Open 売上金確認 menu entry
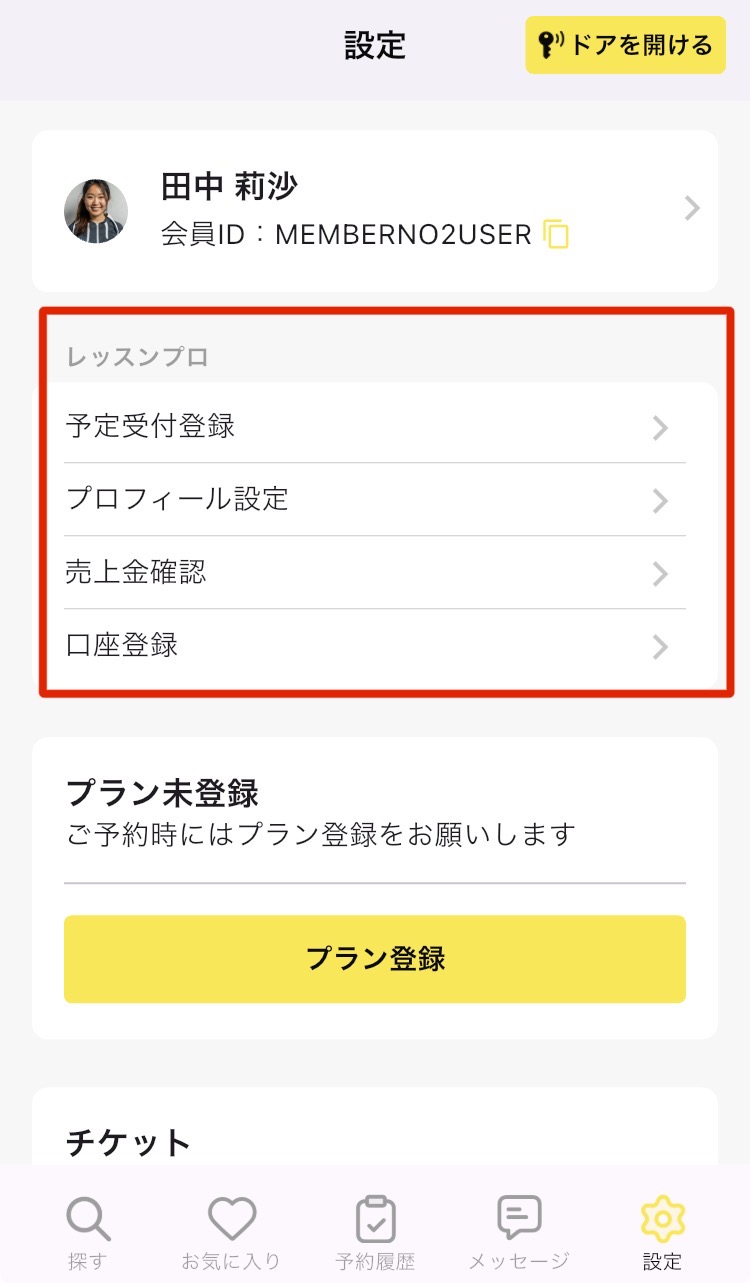 (x=136, y=573)
